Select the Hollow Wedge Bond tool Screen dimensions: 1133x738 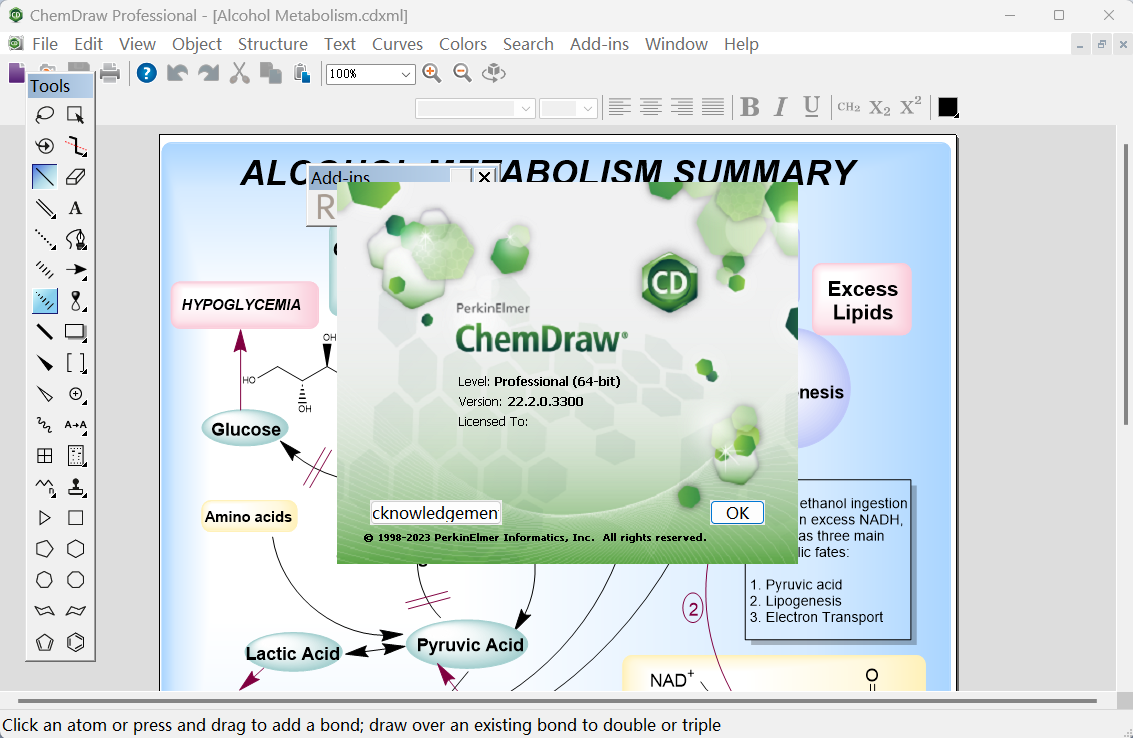point(45,394)
